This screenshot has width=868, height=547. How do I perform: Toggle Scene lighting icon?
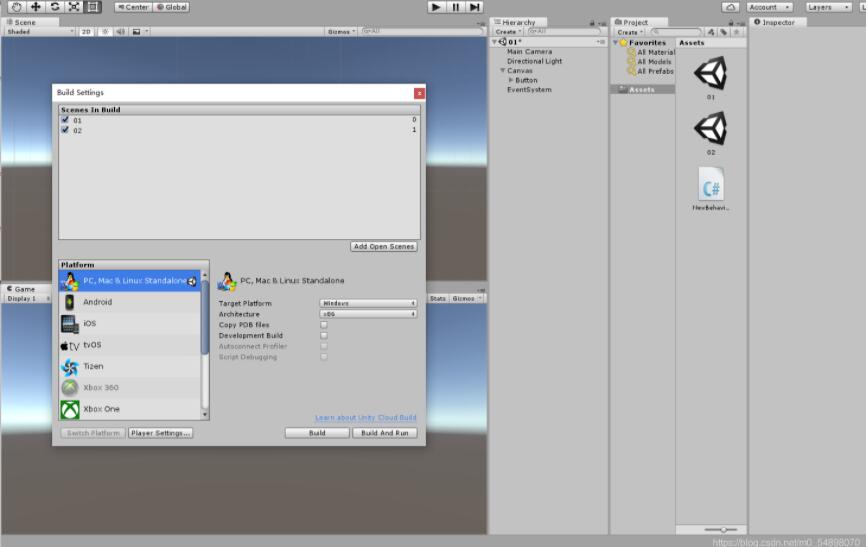pos(105,32)
